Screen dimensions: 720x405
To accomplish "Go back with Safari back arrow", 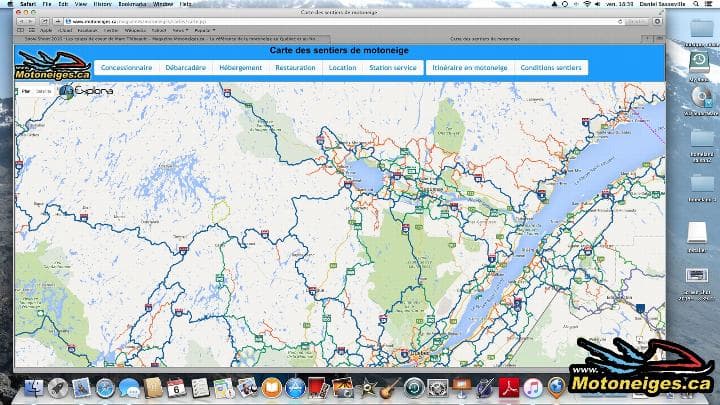I will 21,22.
